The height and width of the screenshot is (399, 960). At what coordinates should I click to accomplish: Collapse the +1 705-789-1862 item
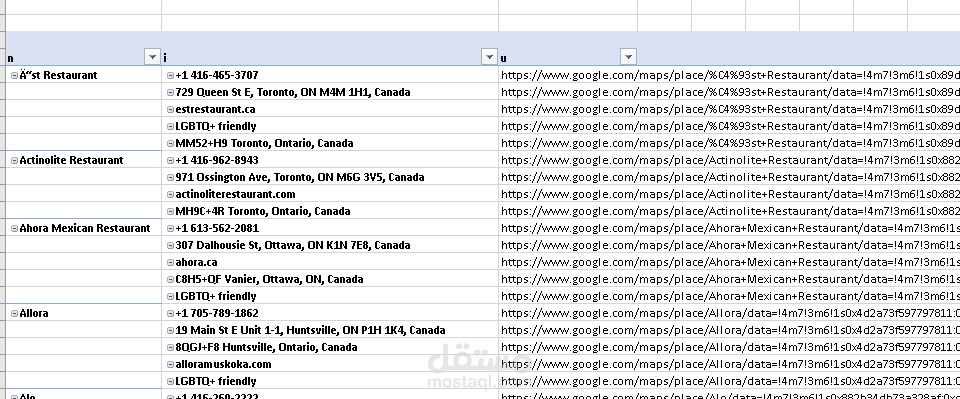[x=171, y=313]
